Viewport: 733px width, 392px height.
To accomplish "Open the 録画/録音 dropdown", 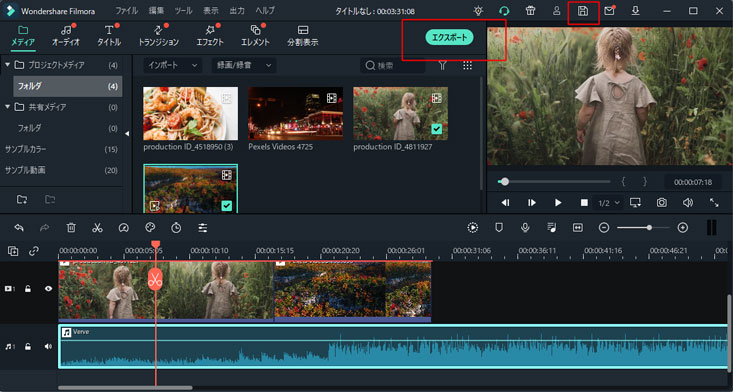I will click(244, 65).
